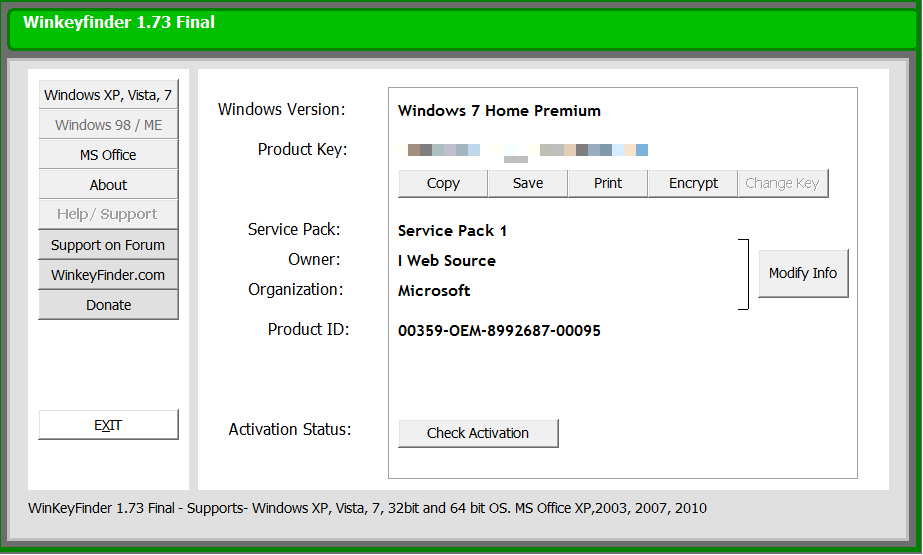Viewport: 923px width, 555px height.
Task: Open Modify Info for owner and organization
Action: 803,273
